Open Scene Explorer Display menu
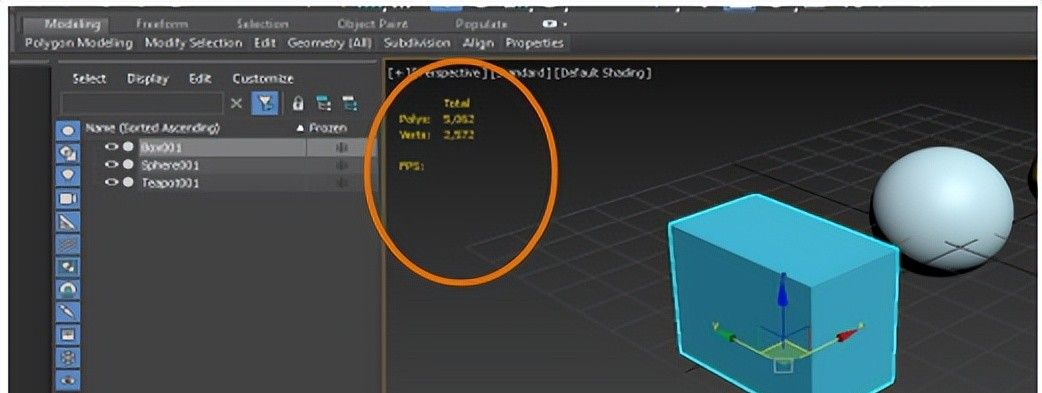The image size is (1042, 393). coord(148,78)
